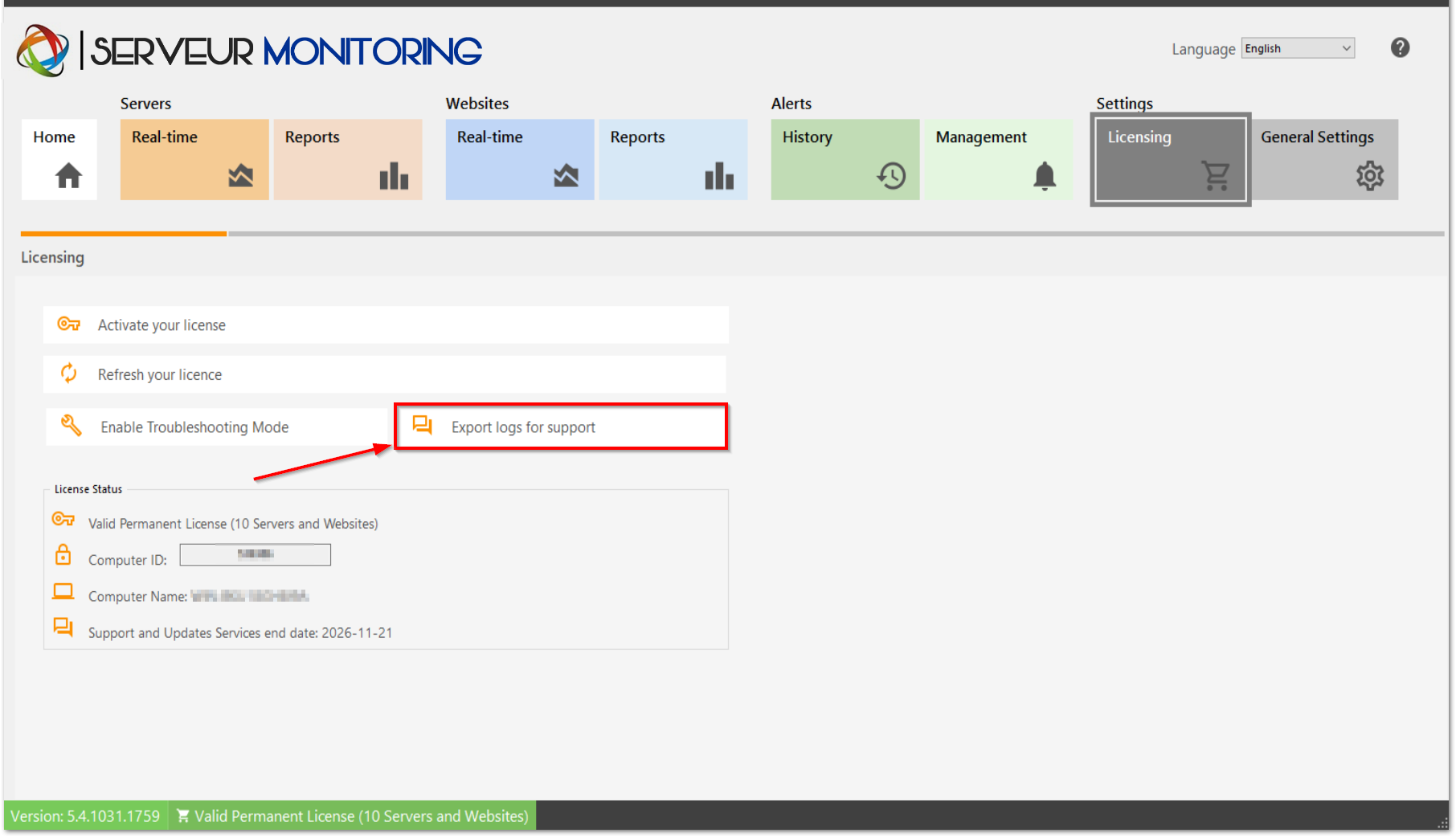Click the Licensing shopping cart icon
Screen dimensions: 1456x837
[x=1215, y=175]
